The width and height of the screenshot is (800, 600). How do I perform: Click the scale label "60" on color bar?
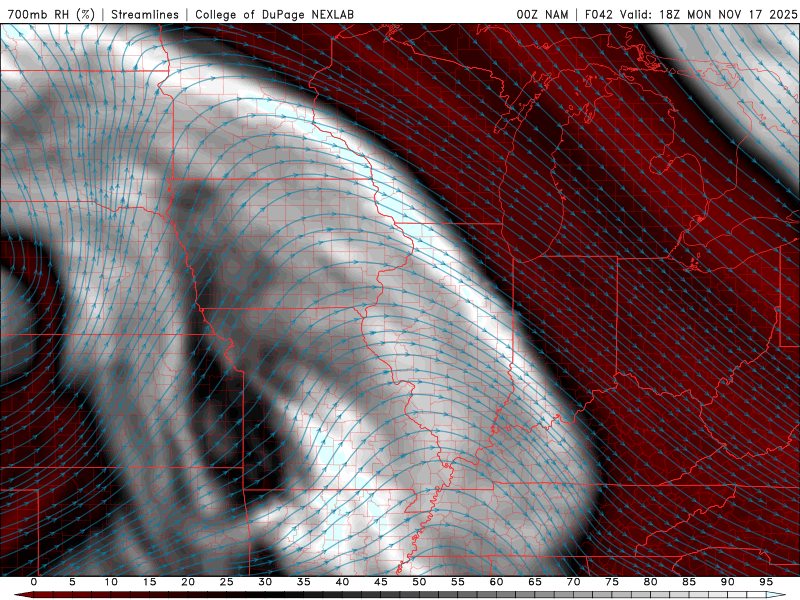[x=496, y=582]
